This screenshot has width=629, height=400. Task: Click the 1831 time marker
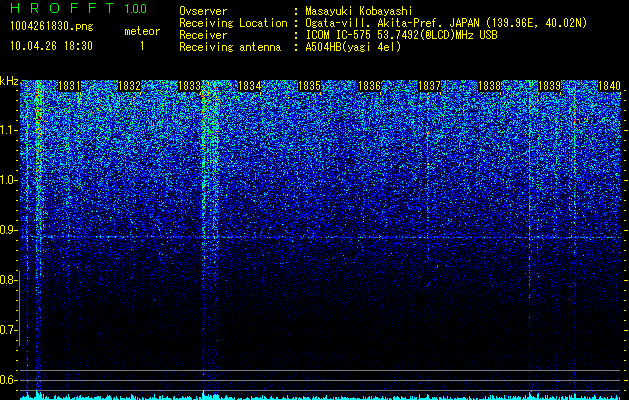tap(69, 86)
